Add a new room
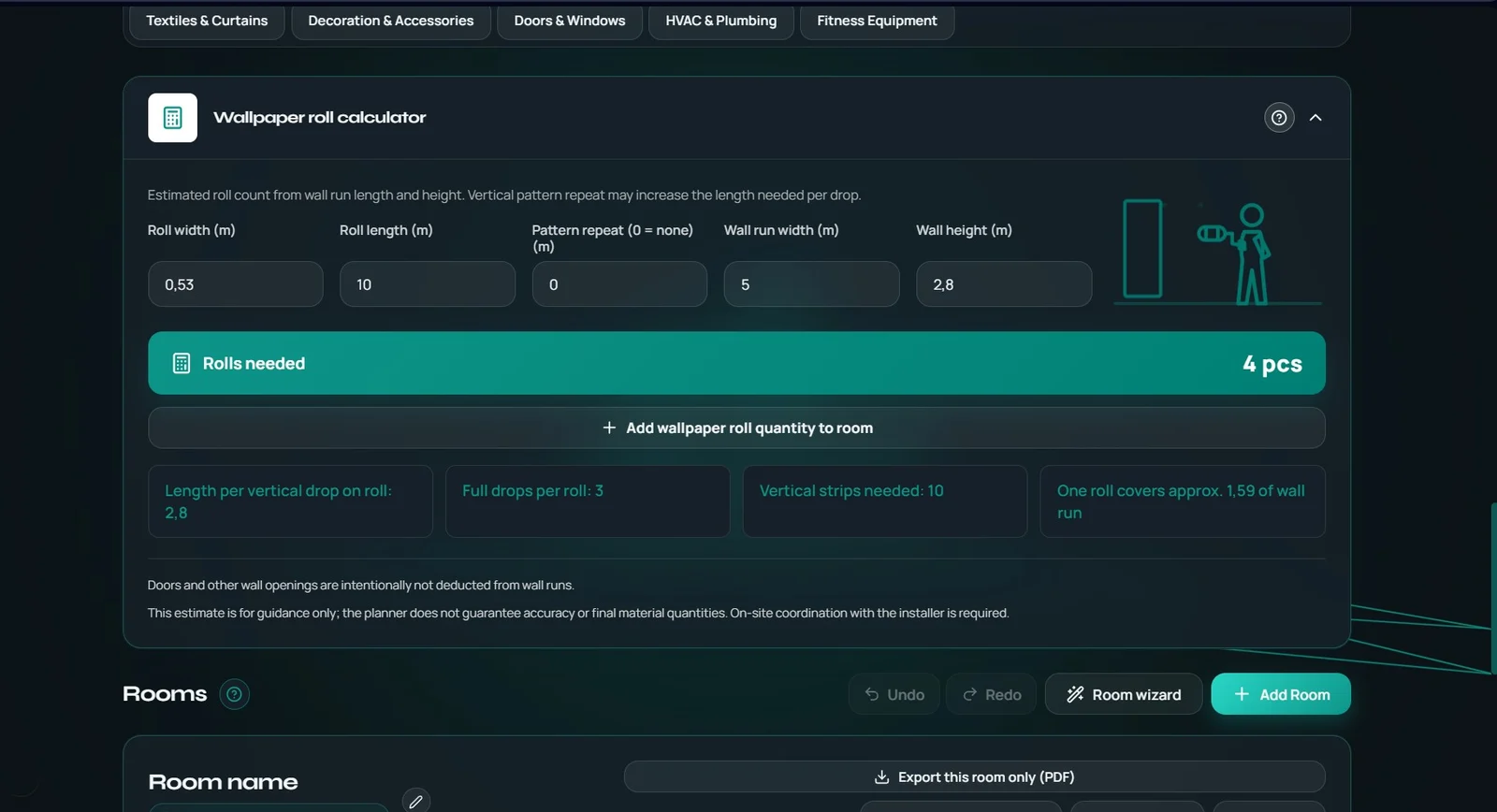This screenshot has height=812, width=1497. coord(1281,694)
